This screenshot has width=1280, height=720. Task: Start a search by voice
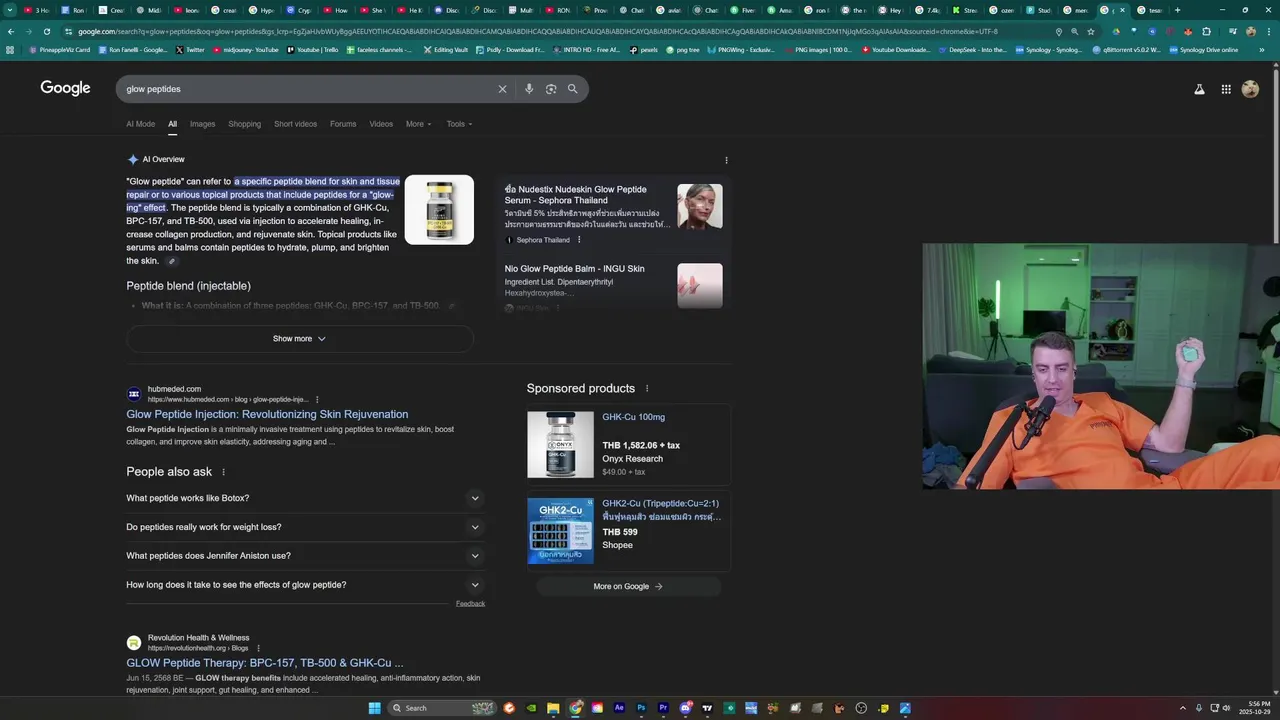(529, 89)
